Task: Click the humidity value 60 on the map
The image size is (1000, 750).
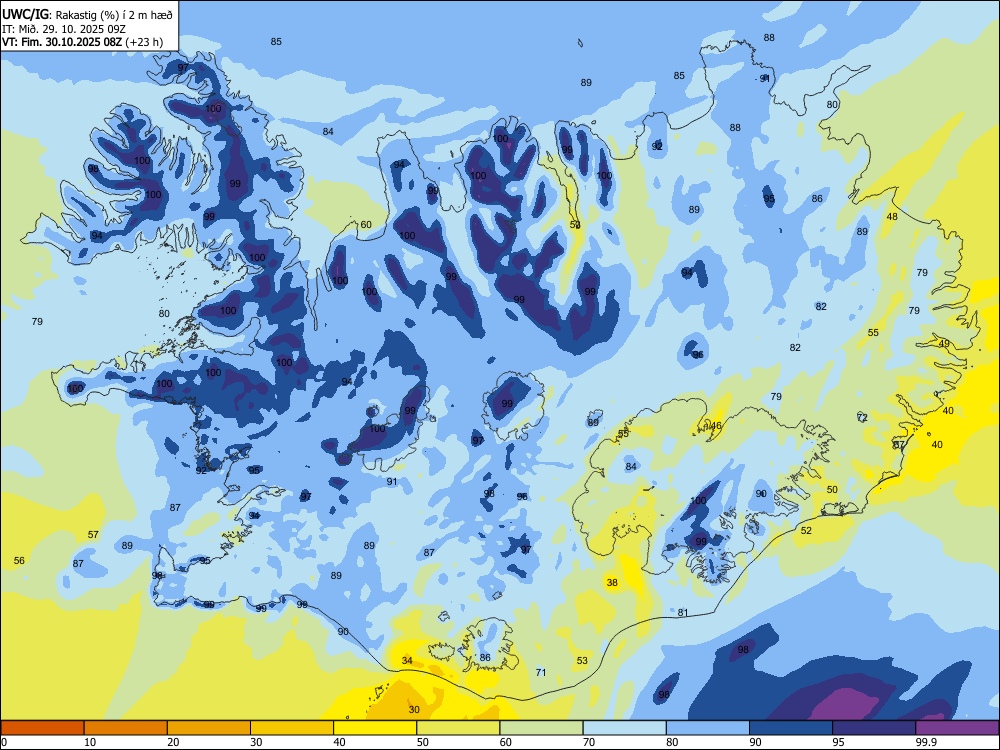Action: tap(366, 224)
